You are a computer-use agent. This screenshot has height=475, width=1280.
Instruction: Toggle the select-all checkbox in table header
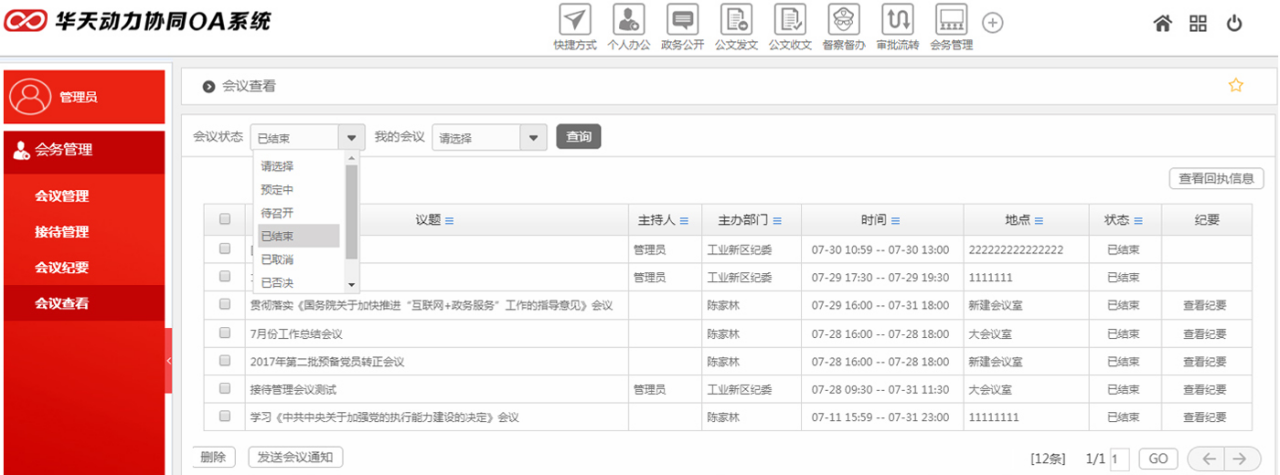coord(225,220)
